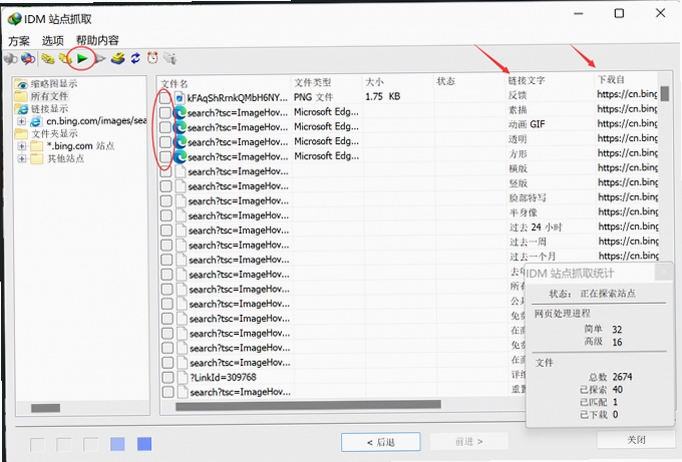Open the 方案 menu
The width and height of the screenshot is (682, 462).
pyautogui.click(x=19, y=41)
